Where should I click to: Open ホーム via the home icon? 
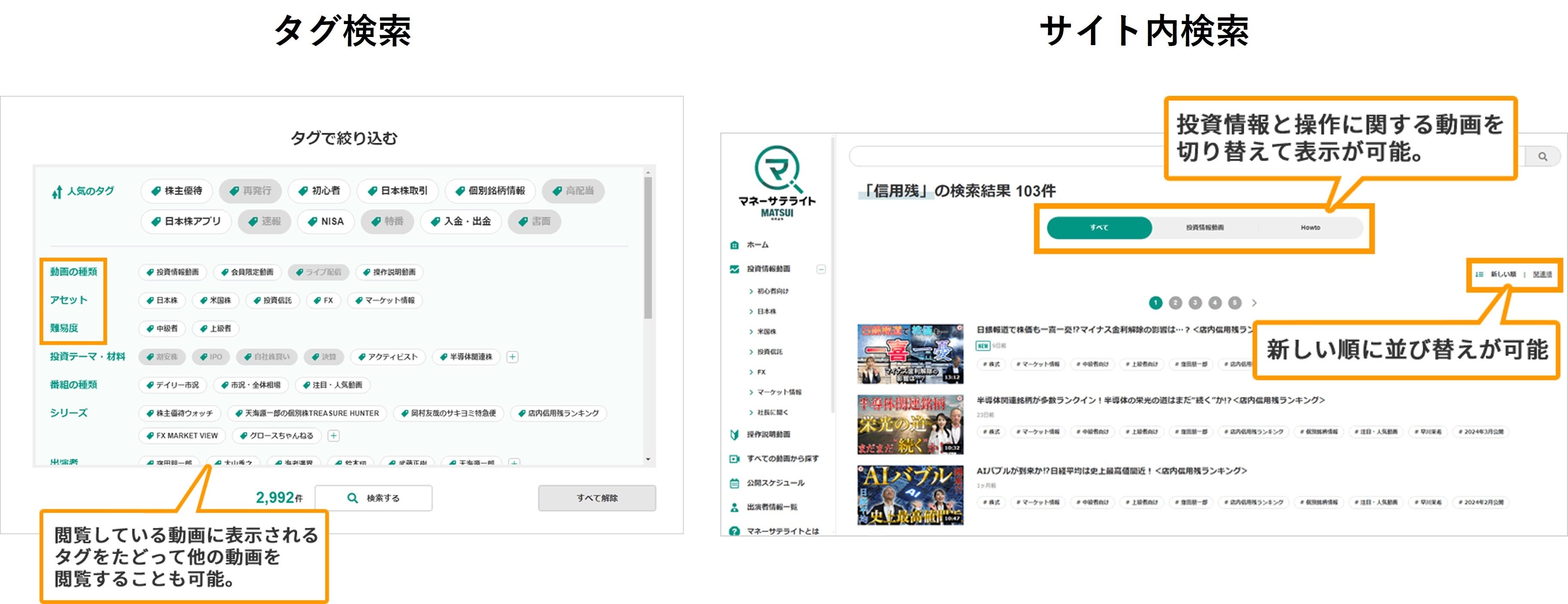(734, 245)
